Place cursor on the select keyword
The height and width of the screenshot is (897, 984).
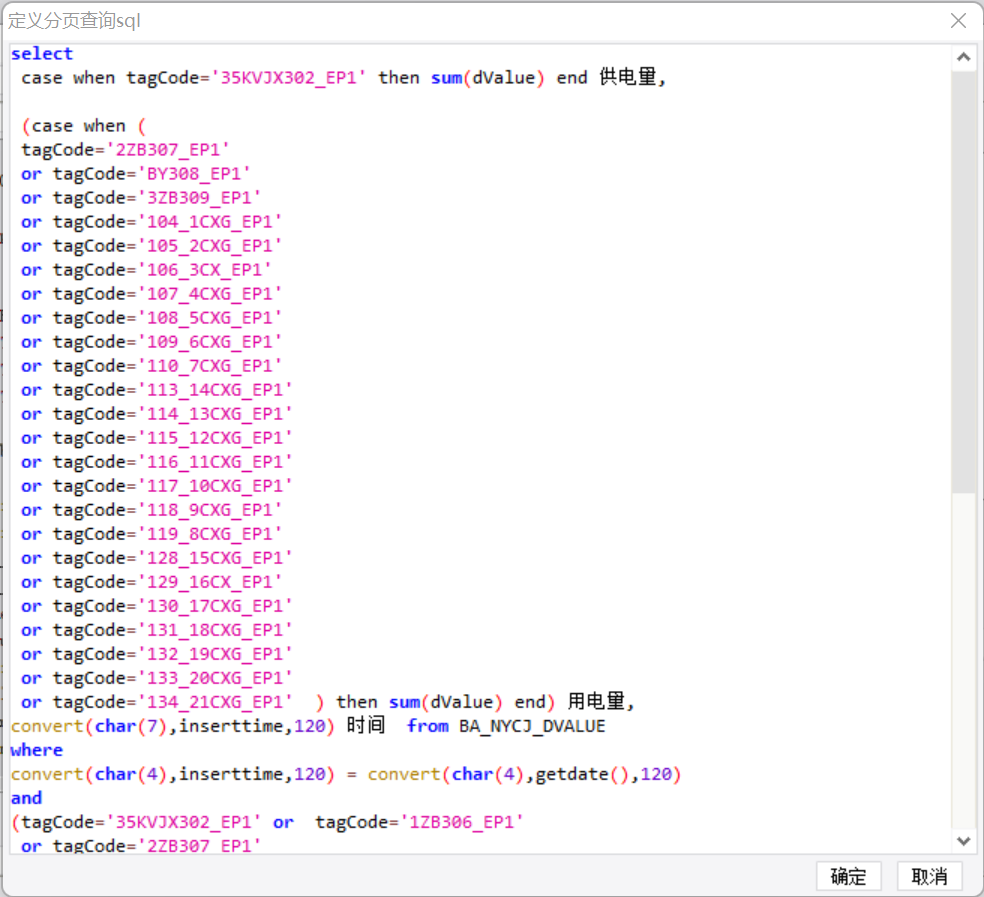click(x=41, y=54)
